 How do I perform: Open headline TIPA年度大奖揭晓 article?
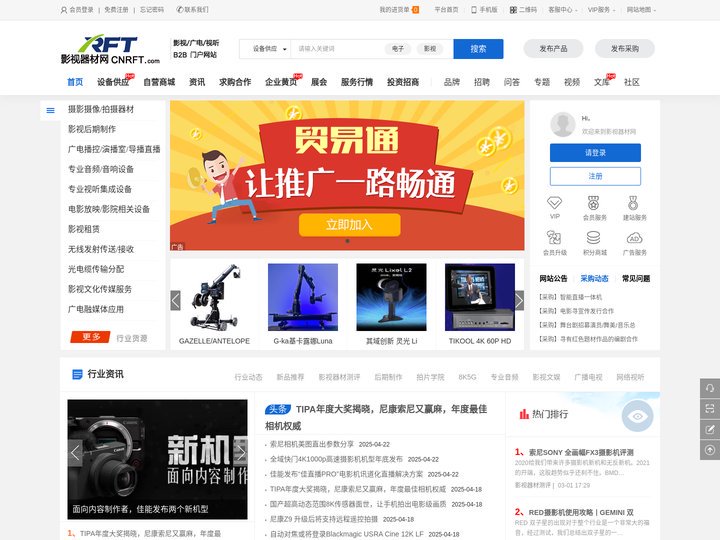[376, 417]
